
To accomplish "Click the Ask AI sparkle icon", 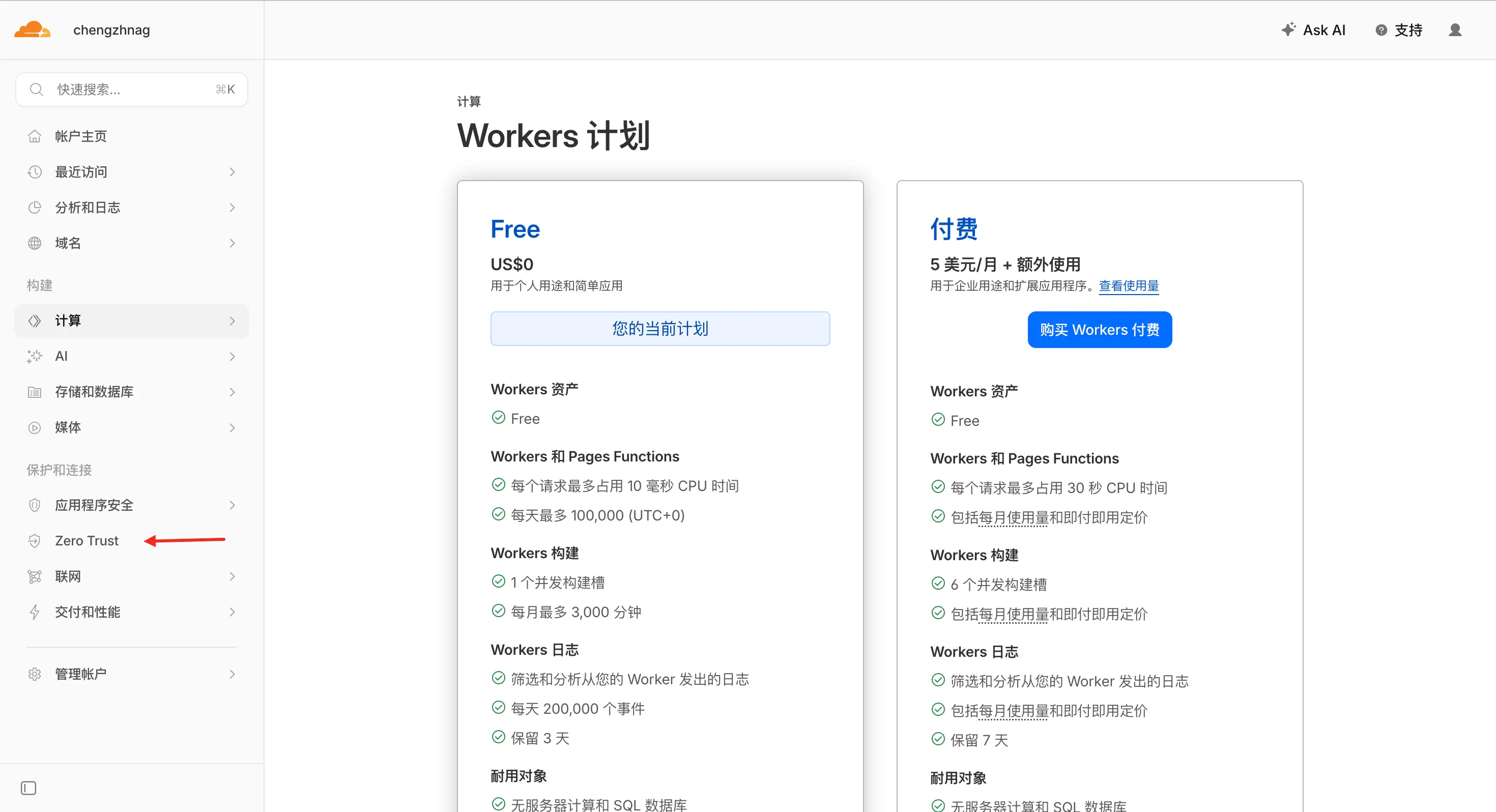I will pos(1288,30).
